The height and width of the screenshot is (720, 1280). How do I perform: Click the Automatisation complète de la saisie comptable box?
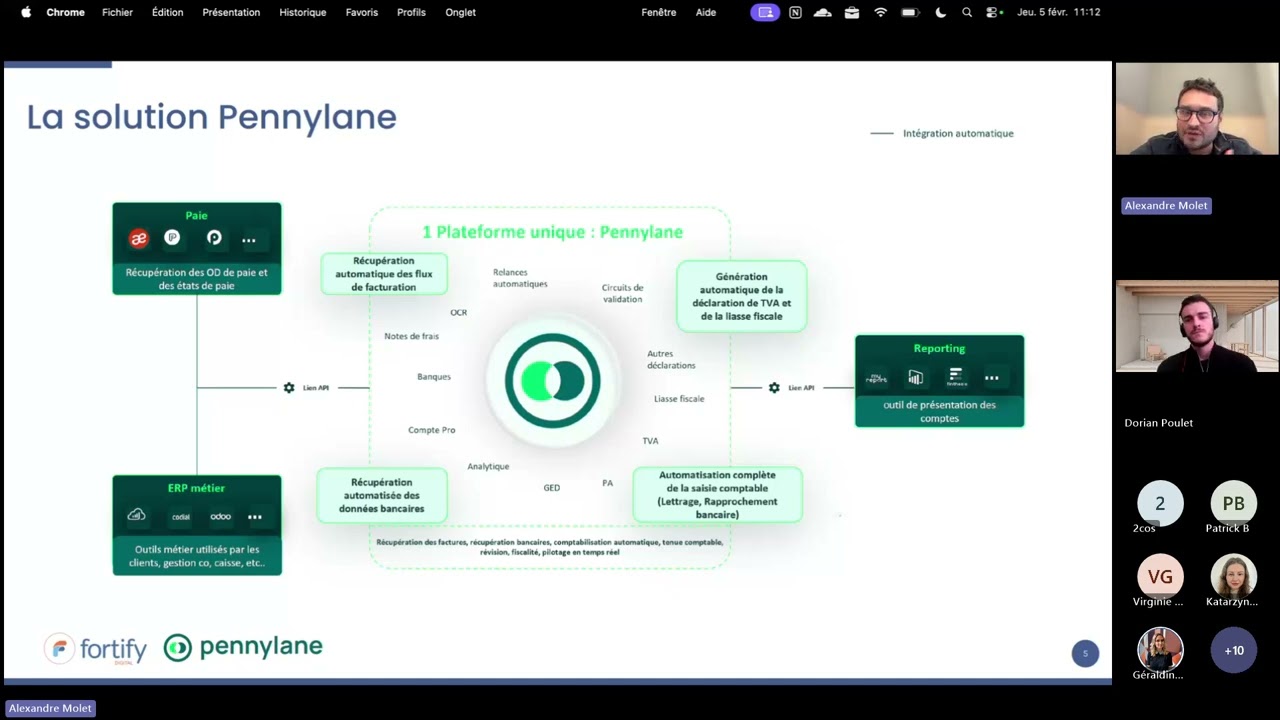click(x=717, y=494)
